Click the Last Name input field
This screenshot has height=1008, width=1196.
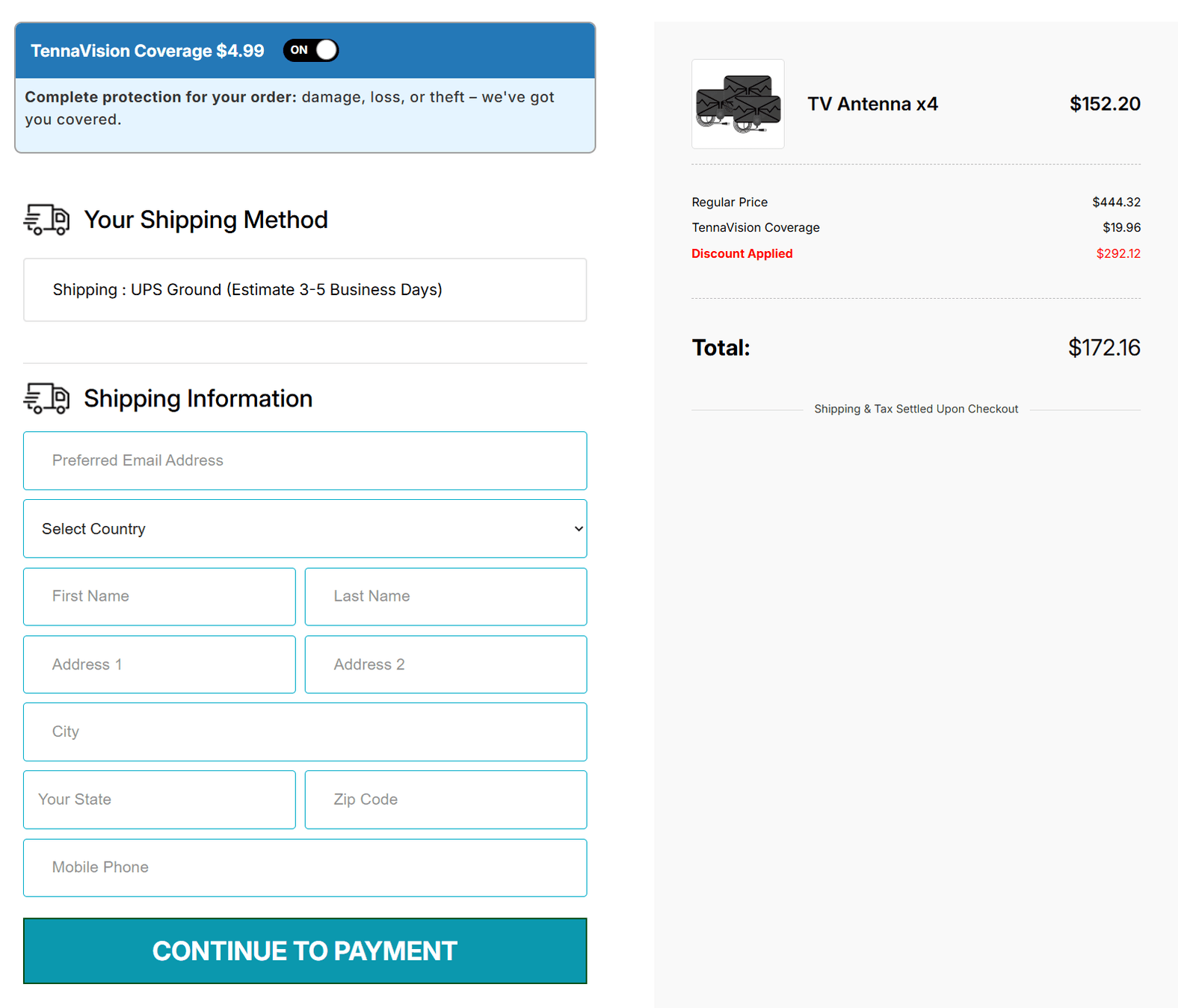[446, 596]
